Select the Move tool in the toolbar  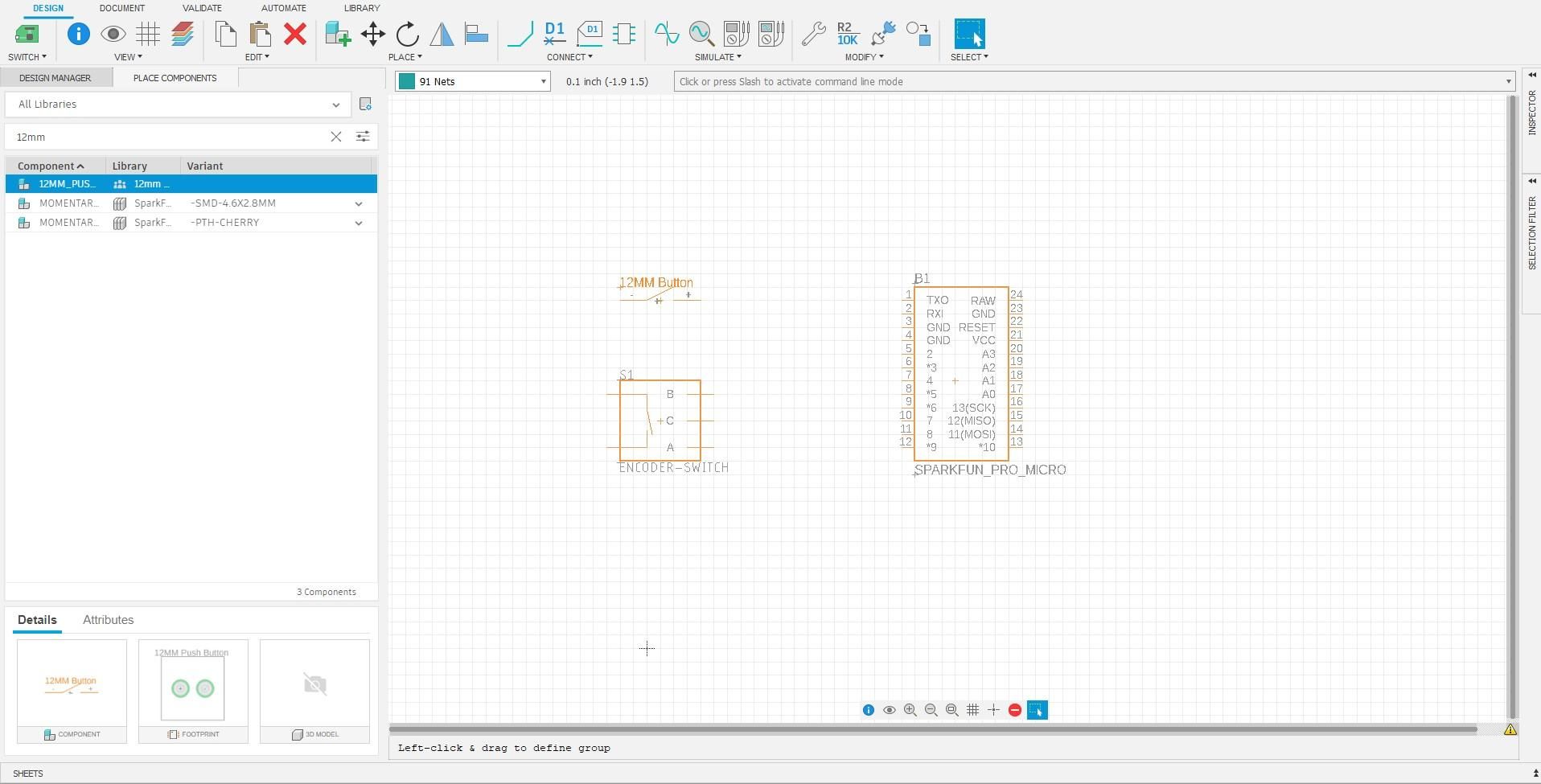point(372,35)
